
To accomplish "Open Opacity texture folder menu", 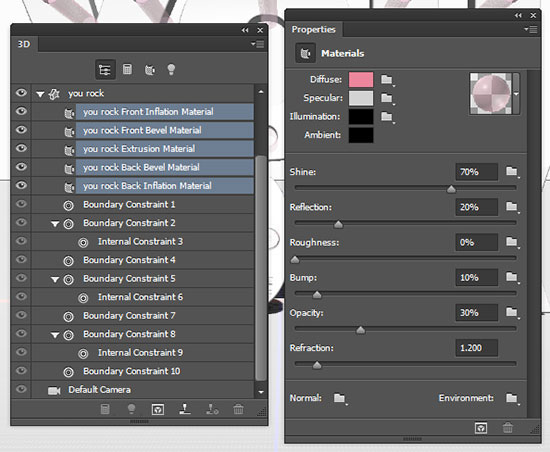I will [512, 312].
